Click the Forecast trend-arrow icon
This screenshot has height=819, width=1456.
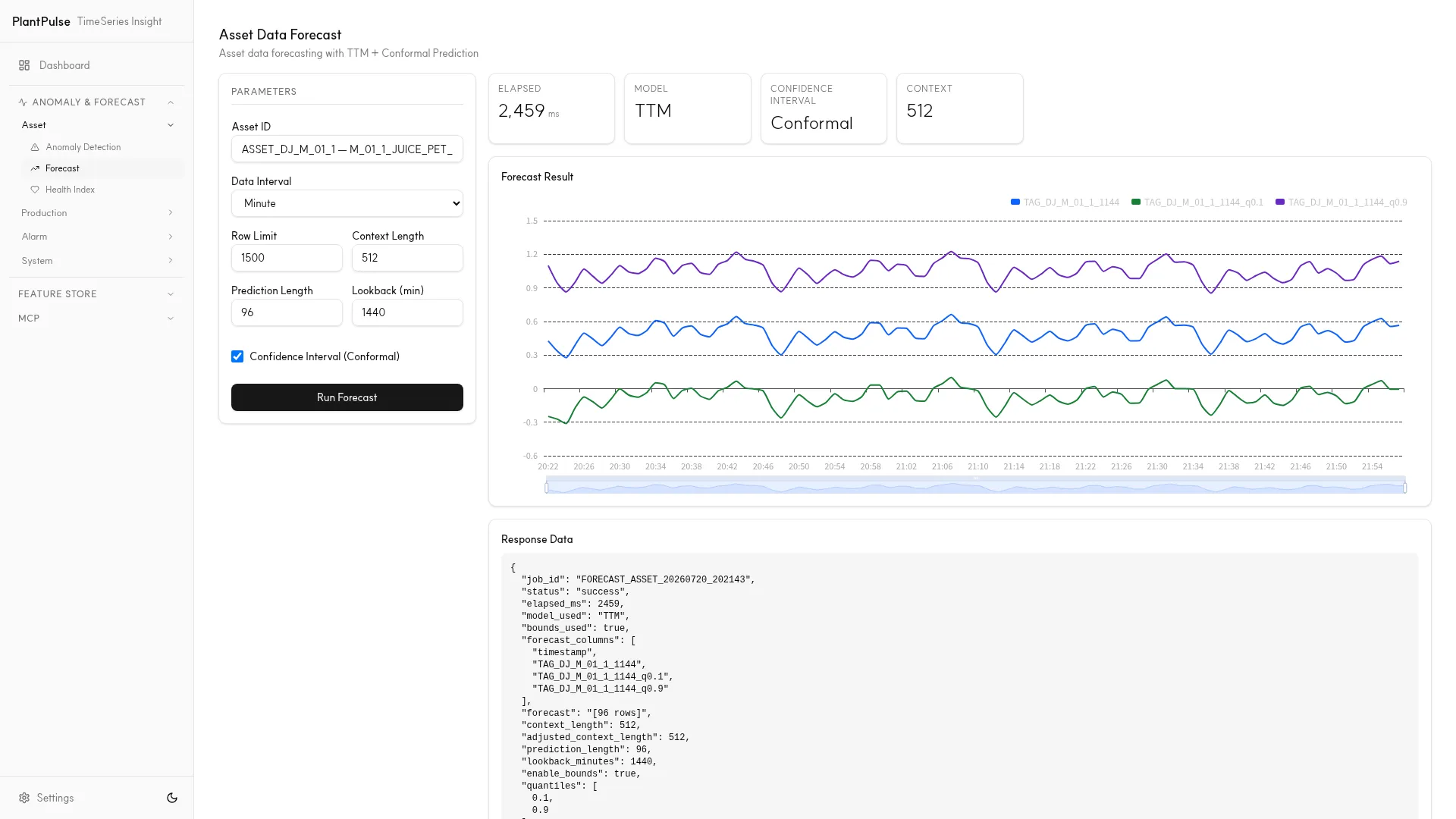(x=35, y=168)
